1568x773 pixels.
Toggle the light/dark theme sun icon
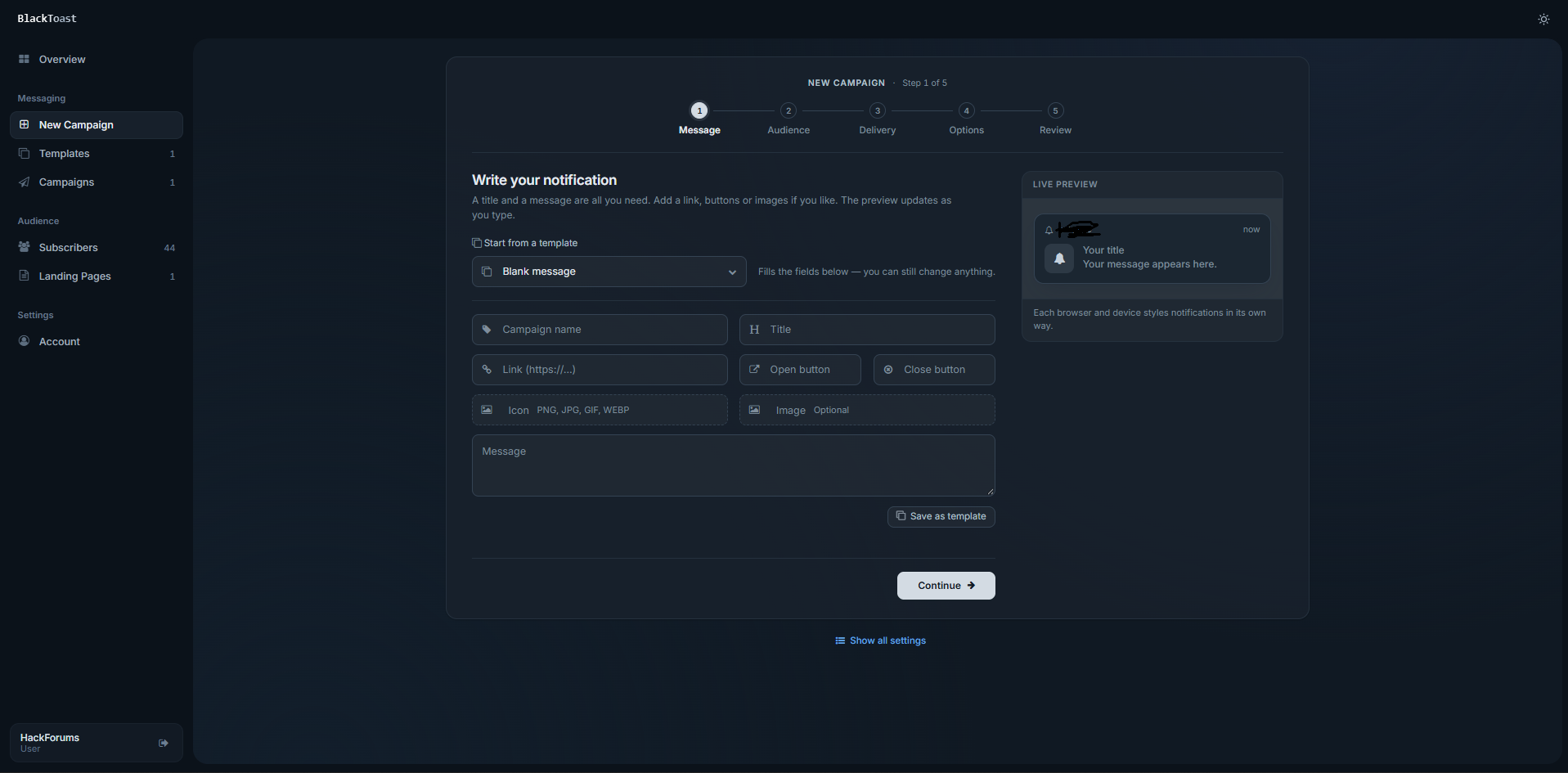[x=1543, y=19]
